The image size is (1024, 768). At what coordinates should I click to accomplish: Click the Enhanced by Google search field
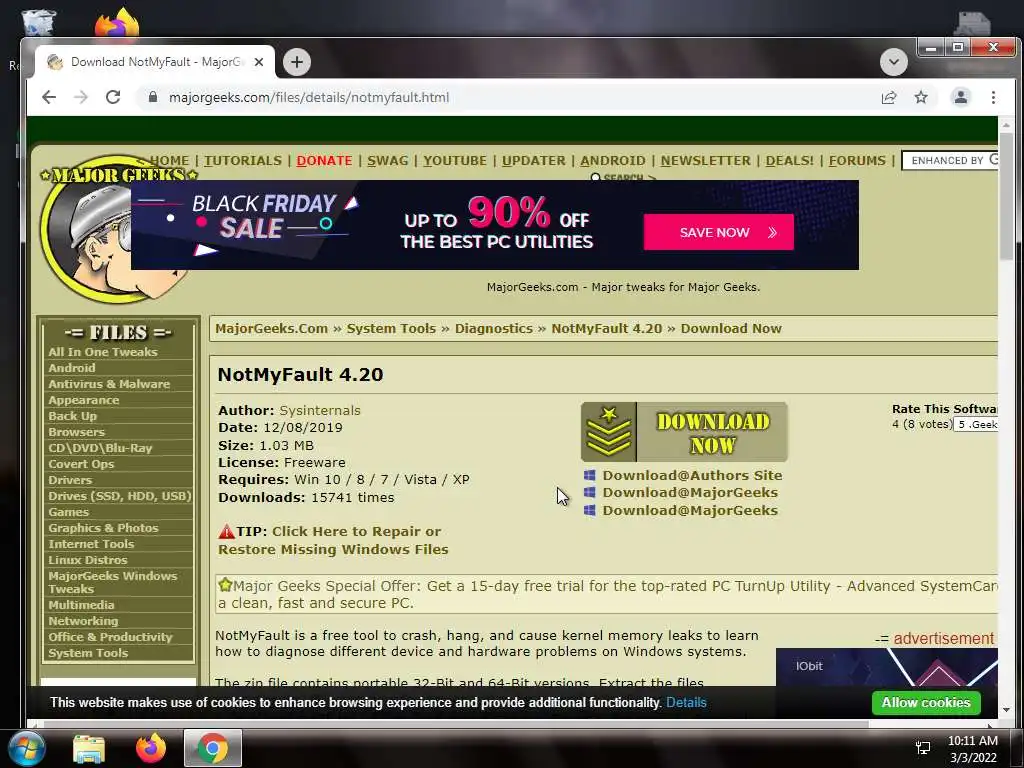point(950,161)
